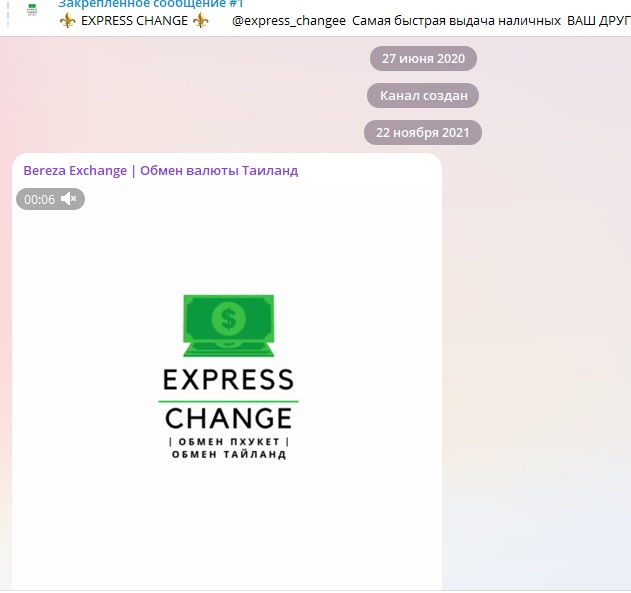
Task: Click the left fleur-de-lis emoji in pinned bar
Action: (x=68, y=21)
